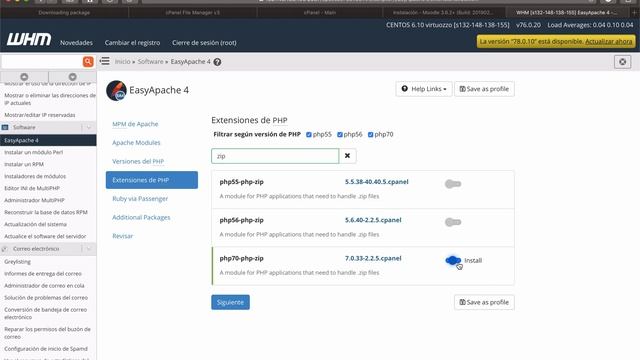This screenshot has height=360, width=640.
Task: Enable the php56-php-zip install toggle
Action: [453, 222]
